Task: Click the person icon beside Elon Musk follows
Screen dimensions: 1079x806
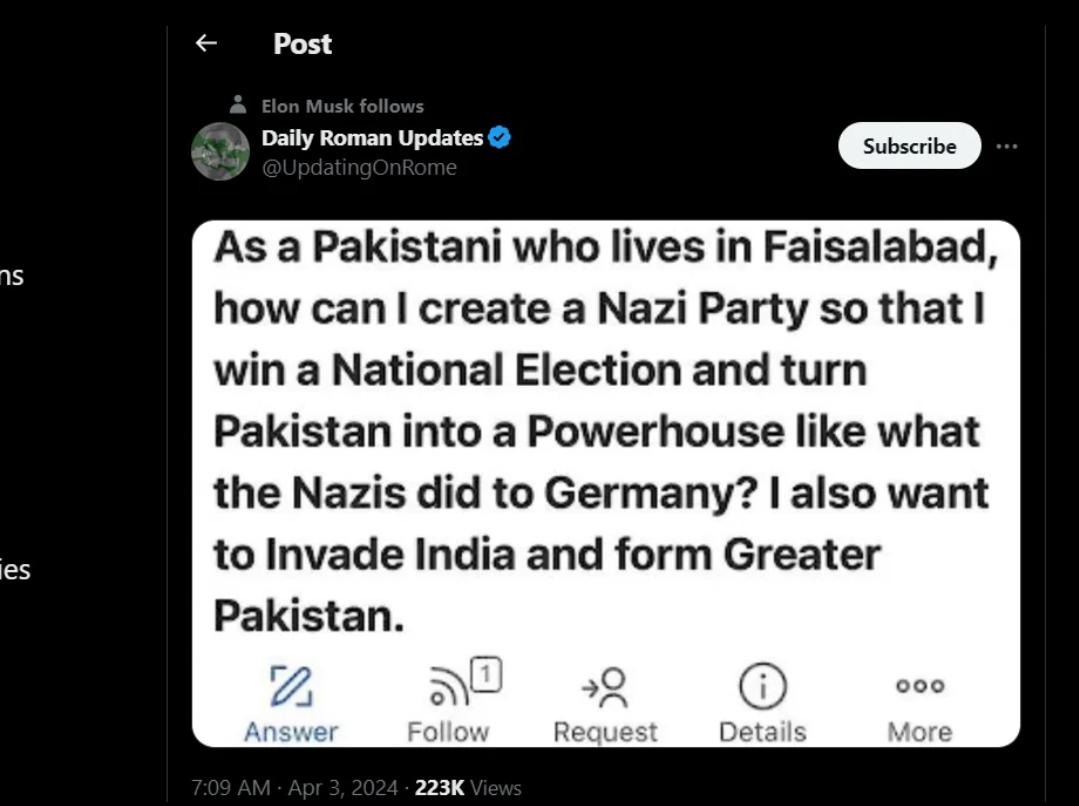Action: pyautogui.click(x=237, y=105)
